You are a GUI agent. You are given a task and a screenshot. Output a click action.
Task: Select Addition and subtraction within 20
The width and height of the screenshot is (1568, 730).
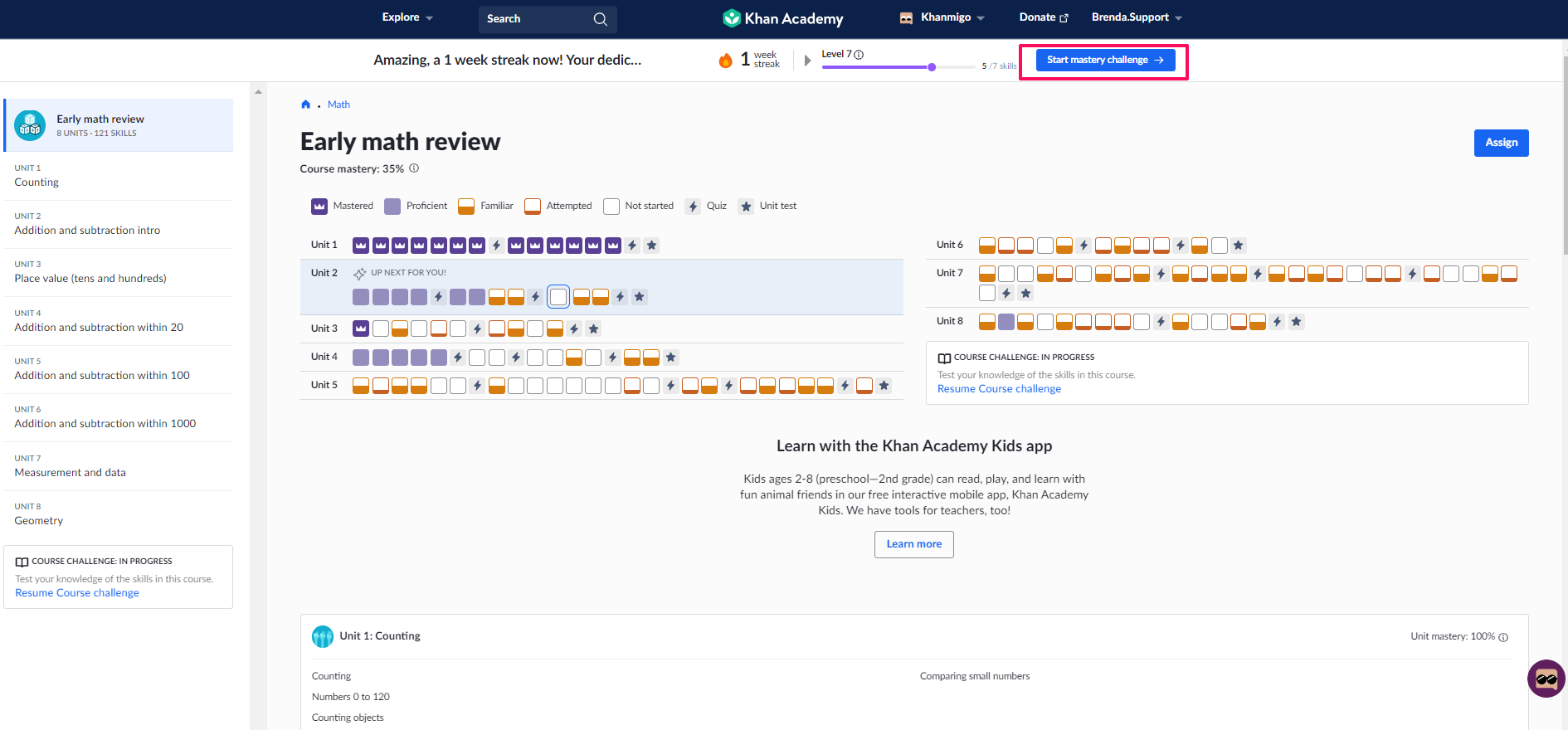pos(119,321)
